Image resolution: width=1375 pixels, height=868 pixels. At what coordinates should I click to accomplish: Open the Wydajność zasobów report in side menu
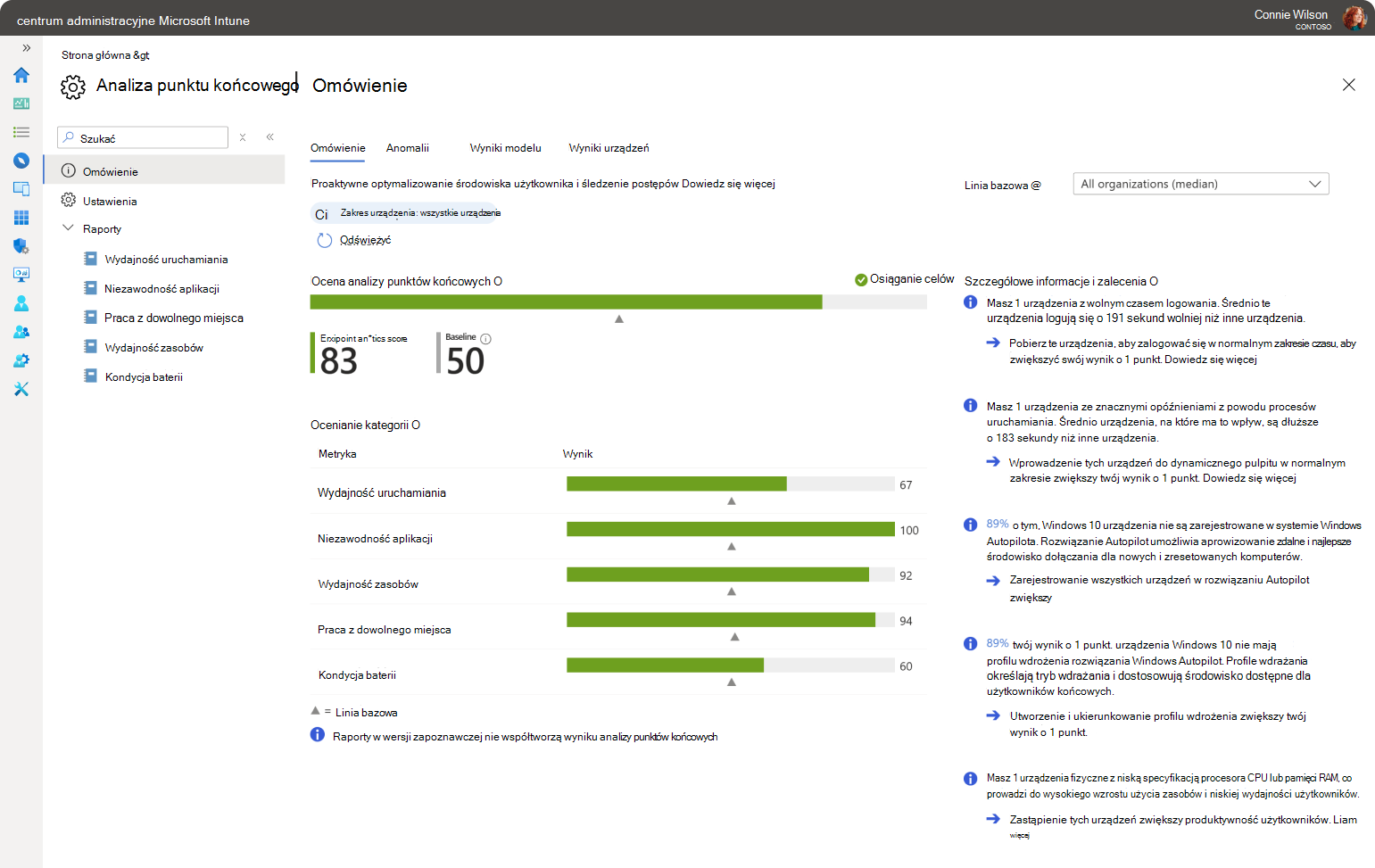pos(153,348)
